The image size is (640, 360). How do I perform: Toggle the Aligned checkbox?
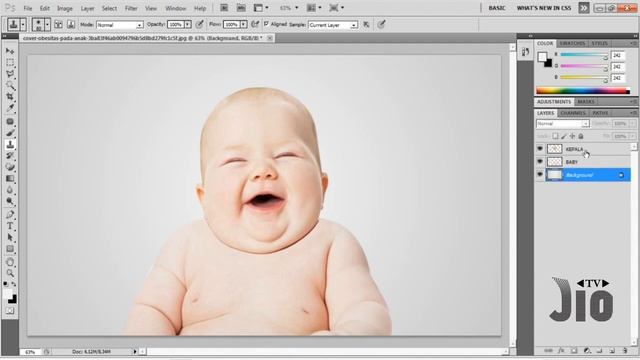coord(266,24)
